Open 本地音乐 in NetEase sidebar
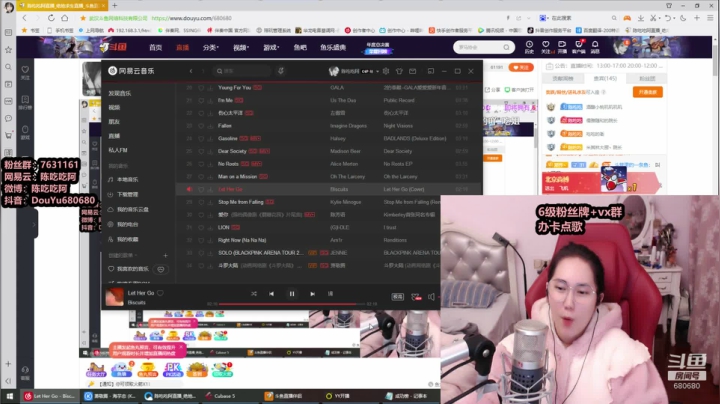 tap(127, 180)
